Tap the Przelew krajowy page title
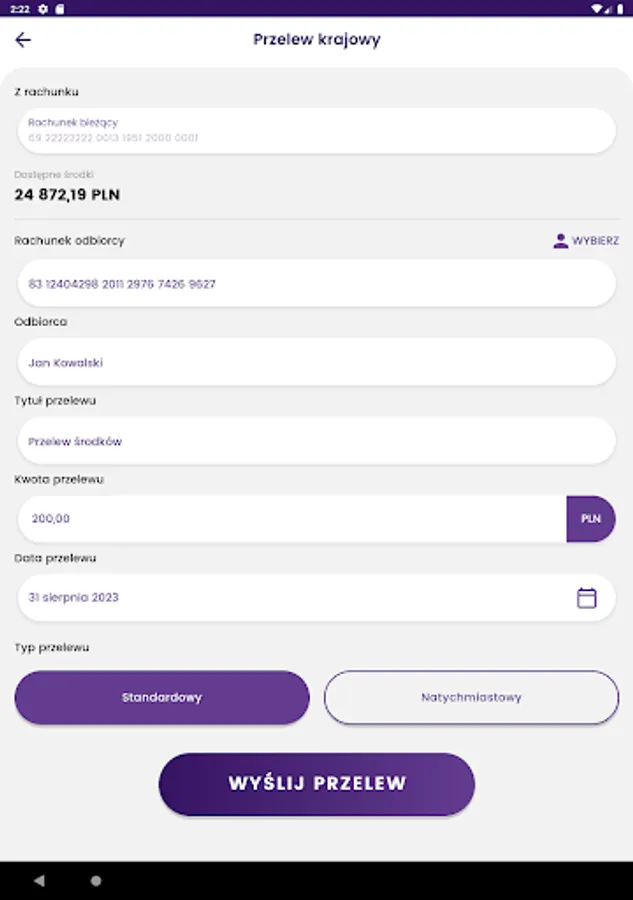 point(317,40)
